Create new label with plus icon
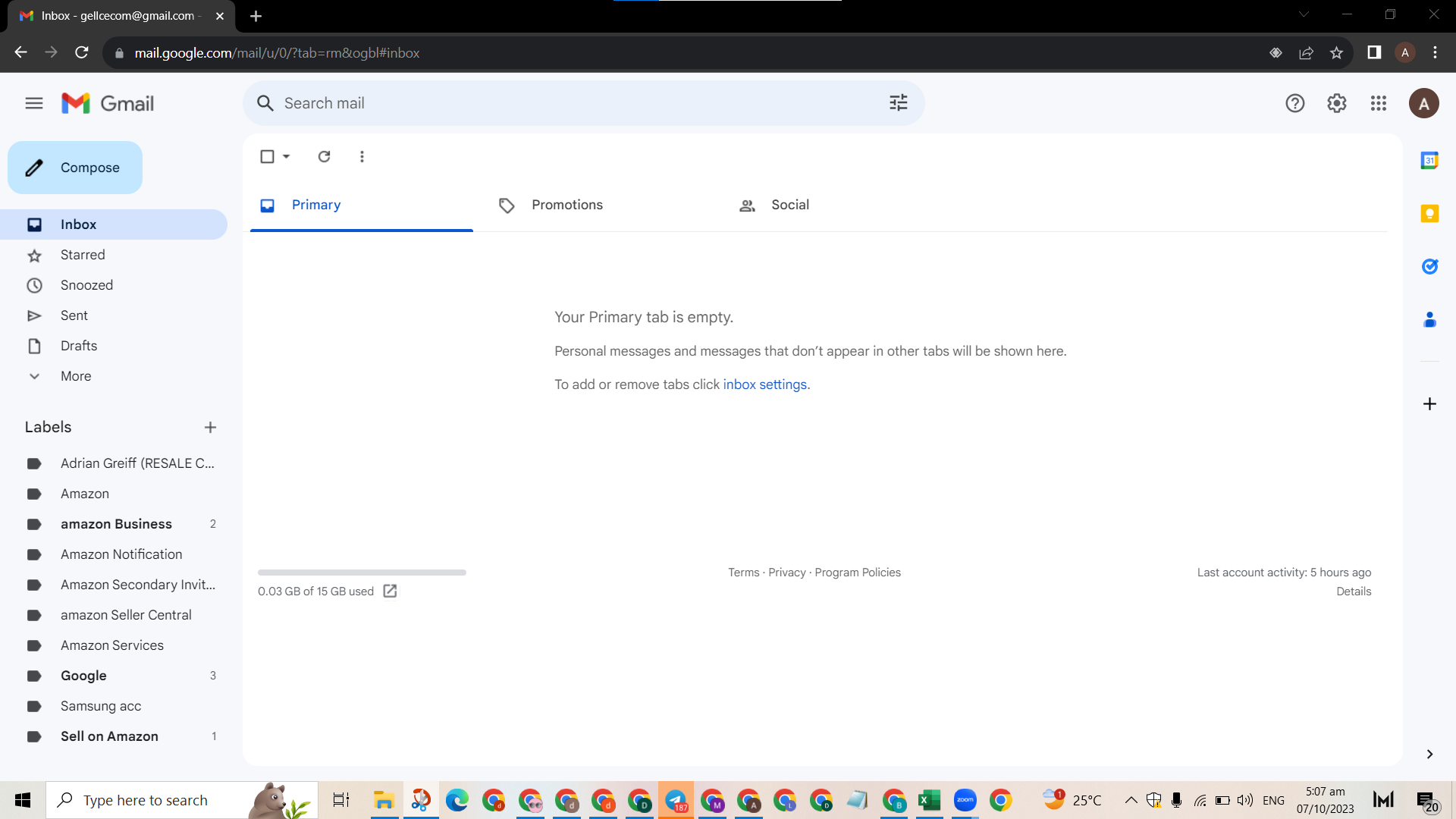1456x819 pixels. click(210, 428)
